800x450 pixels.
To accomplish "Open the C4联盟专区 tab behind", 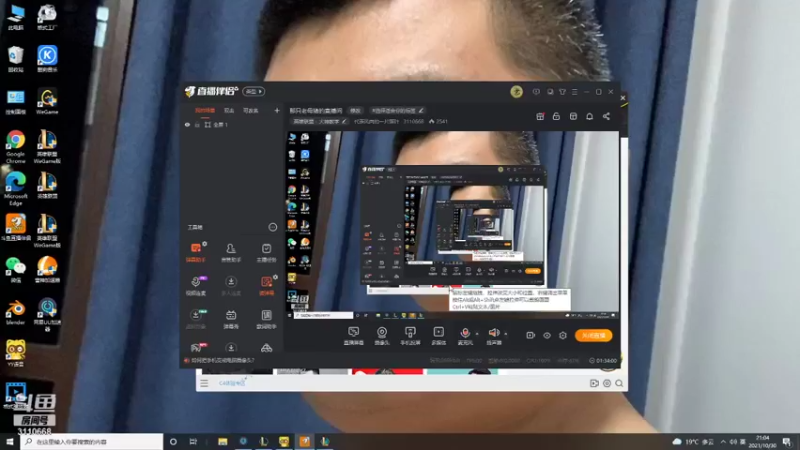I will pos(232,383).
